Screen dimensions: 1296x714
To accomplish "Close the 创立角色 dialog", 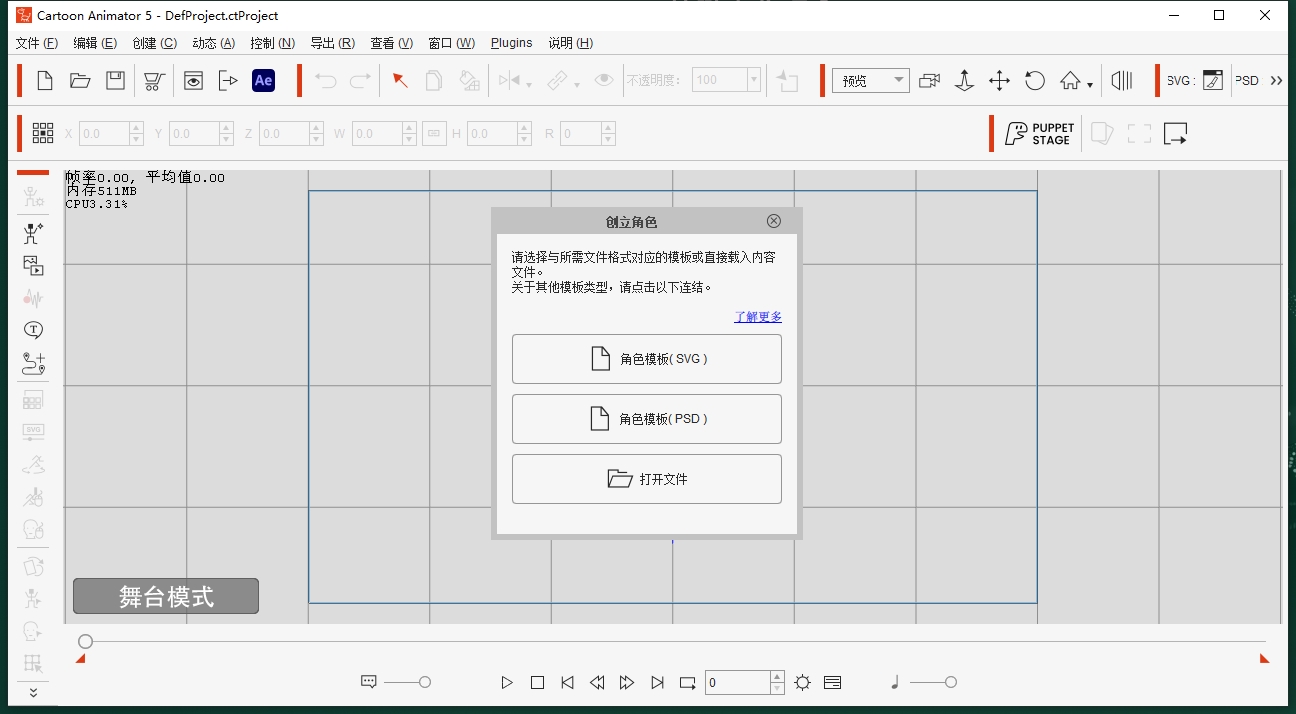I will (x=774, y=221).
